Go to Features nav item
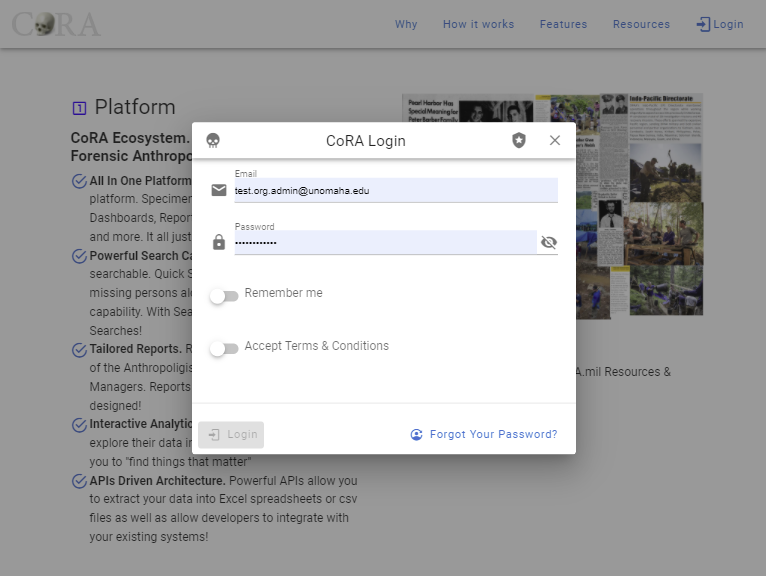Image resolution: width=766 pixels, height=576 pixels. coord(563,24)
